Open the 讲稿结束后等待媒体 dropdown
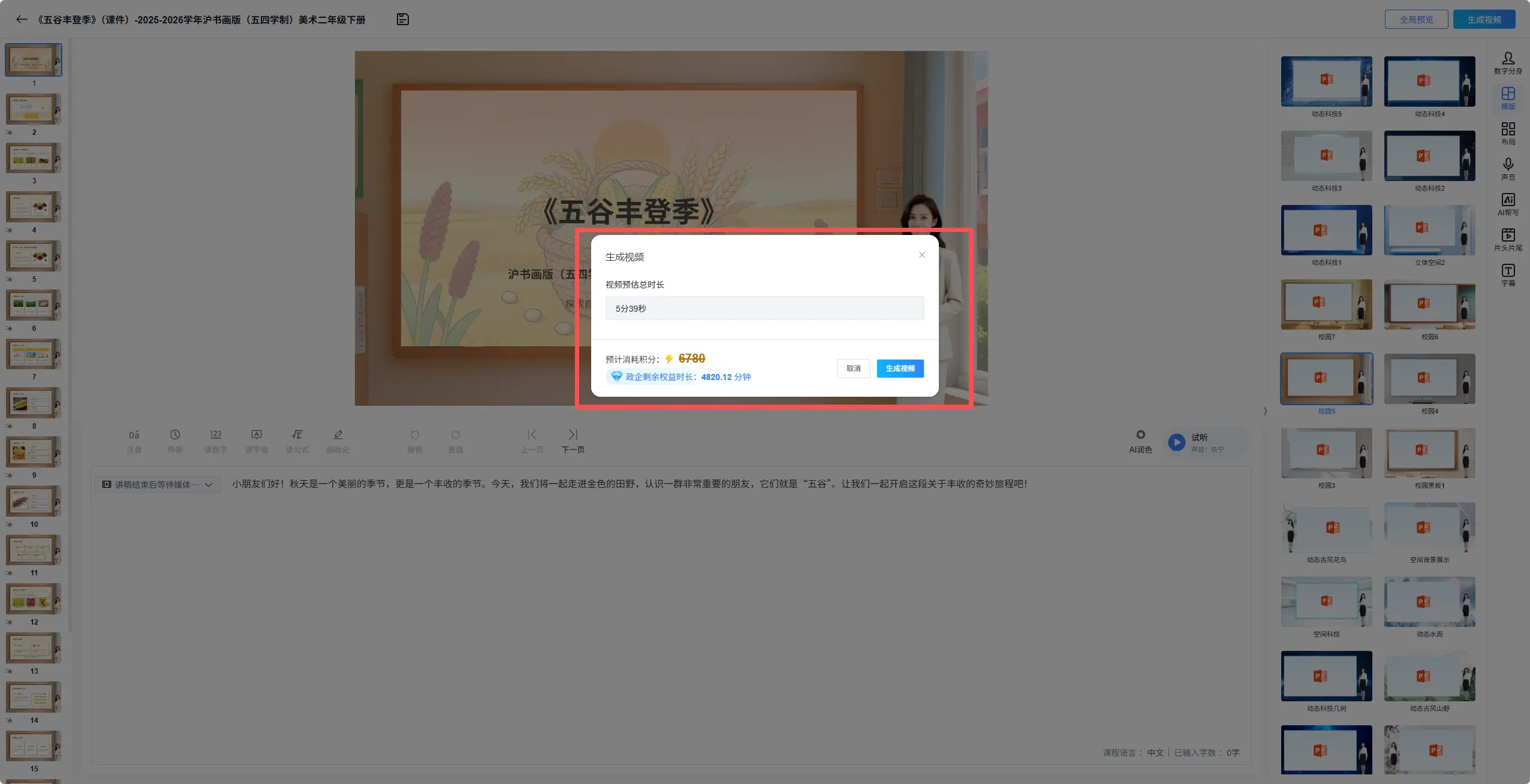Image resolution: width=1530 pixels, height=784 pixels. coord(158,484)
